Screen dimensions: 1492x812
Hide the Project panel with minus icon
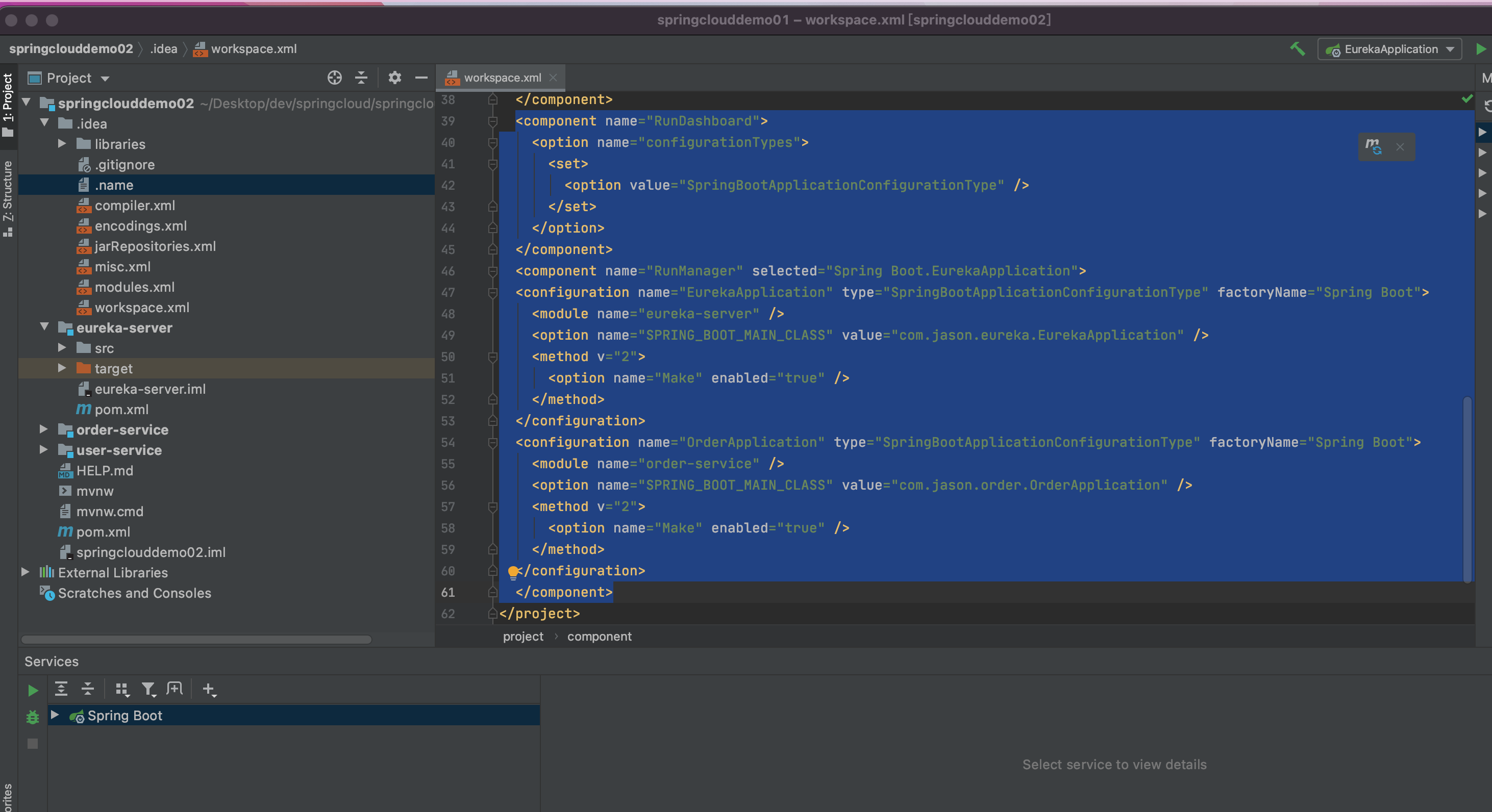421,78
